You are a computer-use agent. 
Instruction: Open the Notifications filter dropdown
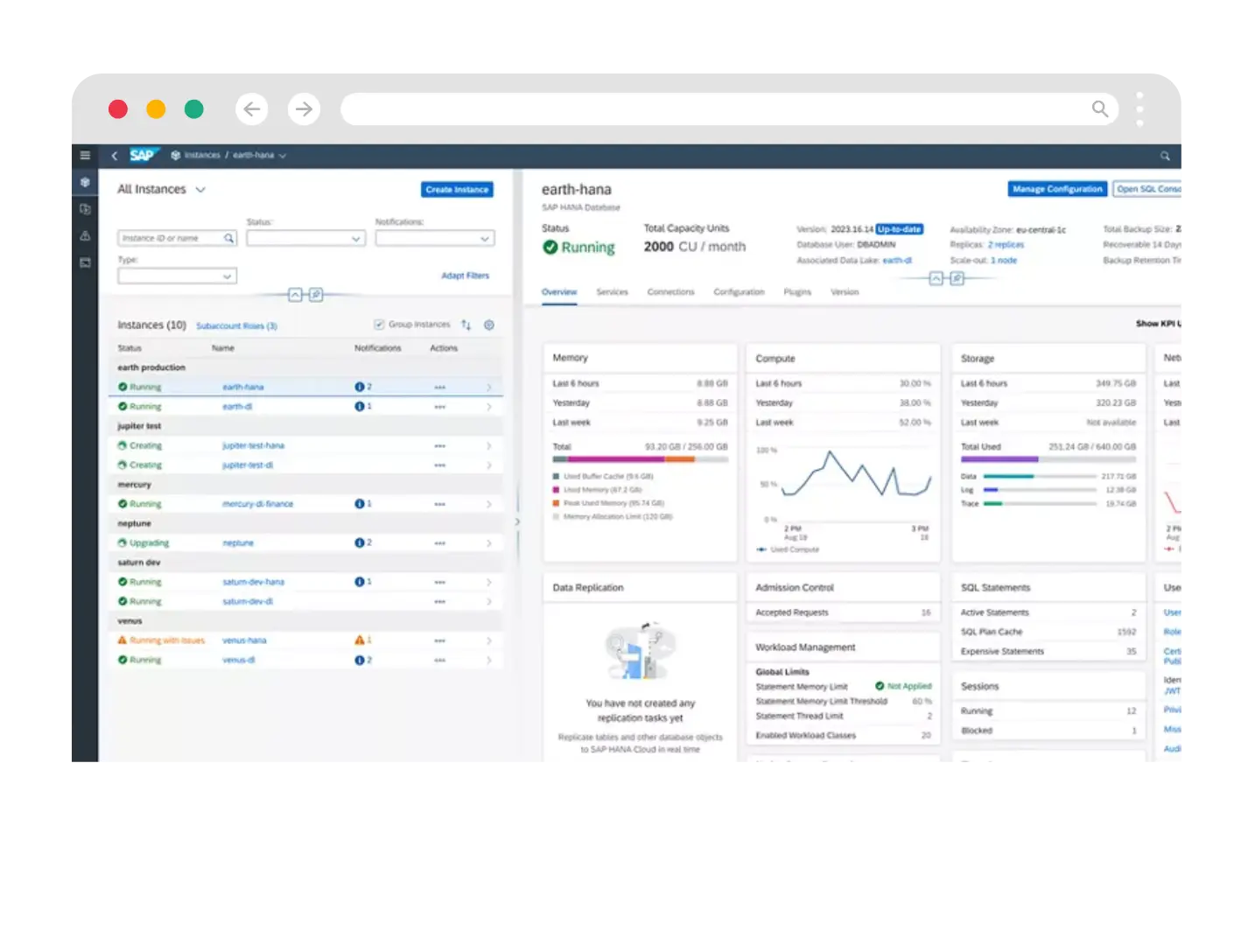click(x=435, y=238)
